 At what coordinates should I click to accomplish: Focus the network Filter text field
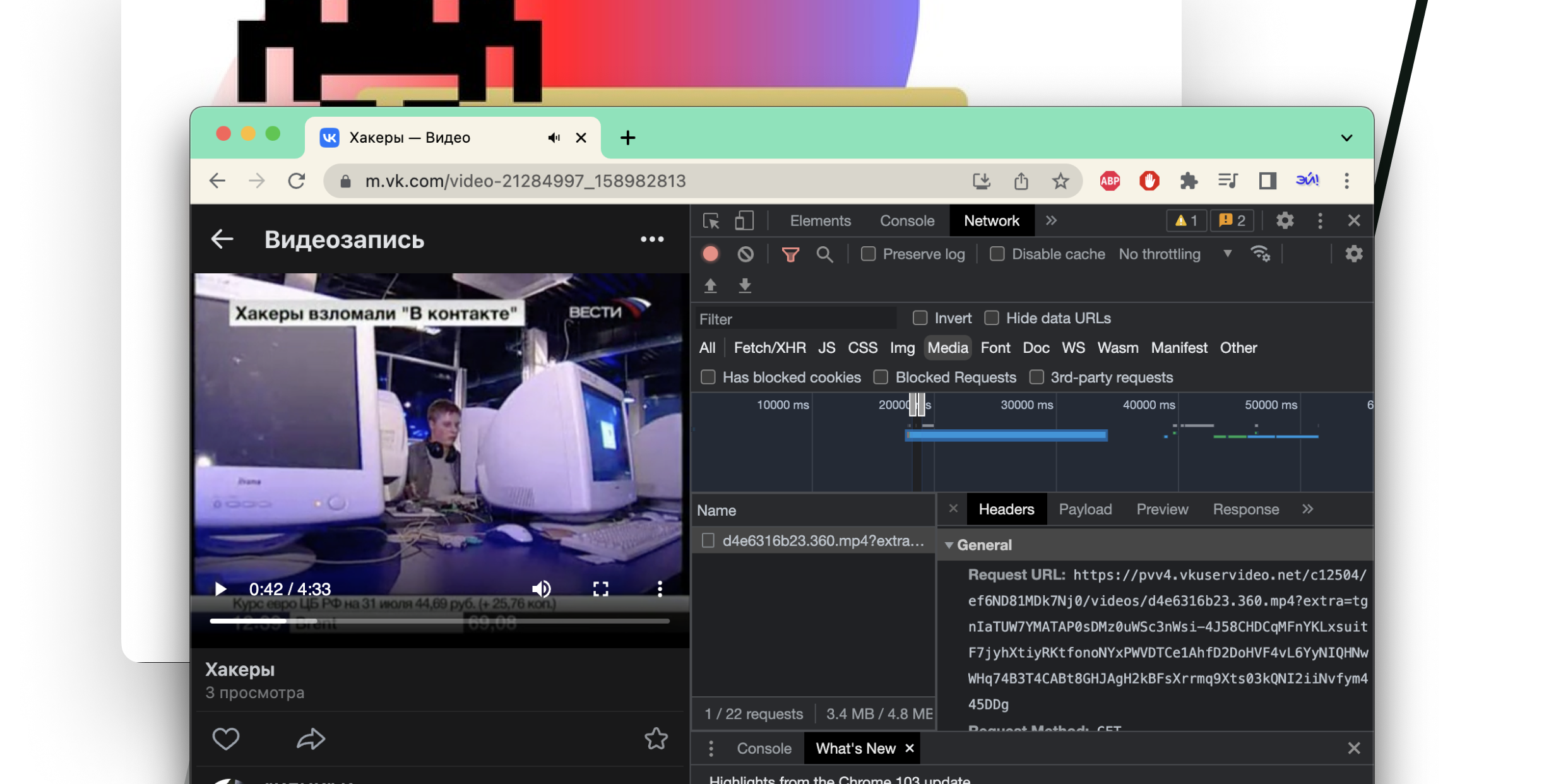coord(796,319)
